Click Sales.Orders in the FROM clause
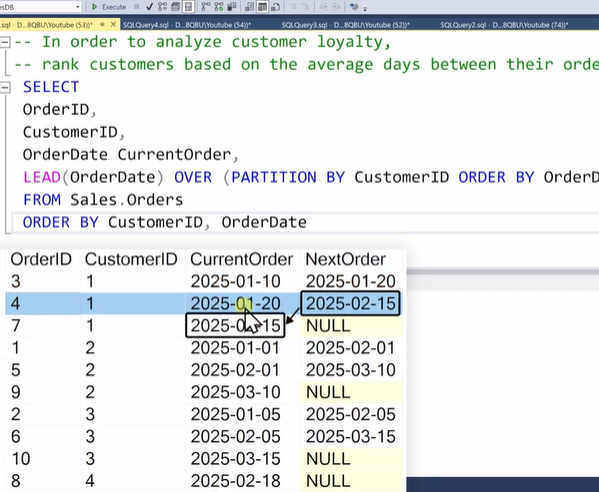 click(x=126, y=200)
